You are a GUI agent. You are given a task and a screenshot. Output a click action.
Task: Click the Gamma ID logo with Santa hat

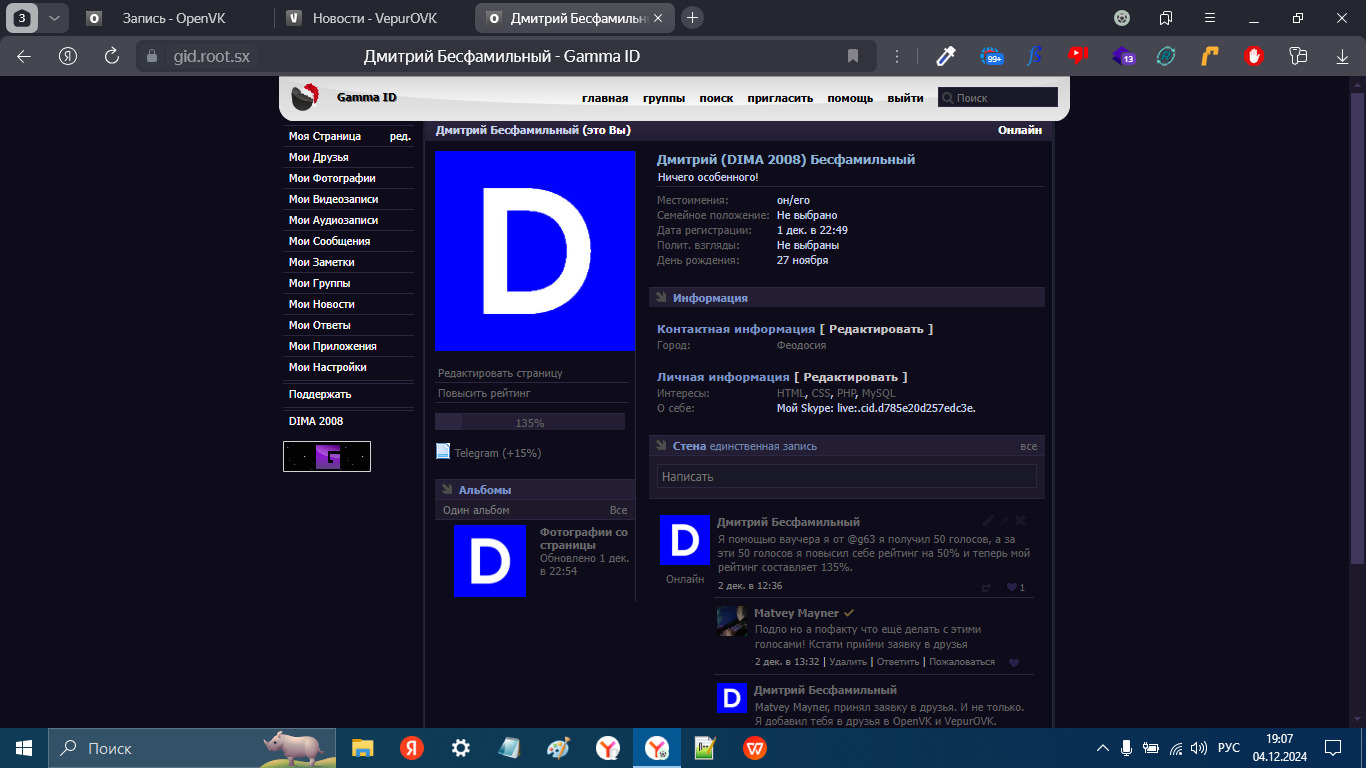click(304, 97)
